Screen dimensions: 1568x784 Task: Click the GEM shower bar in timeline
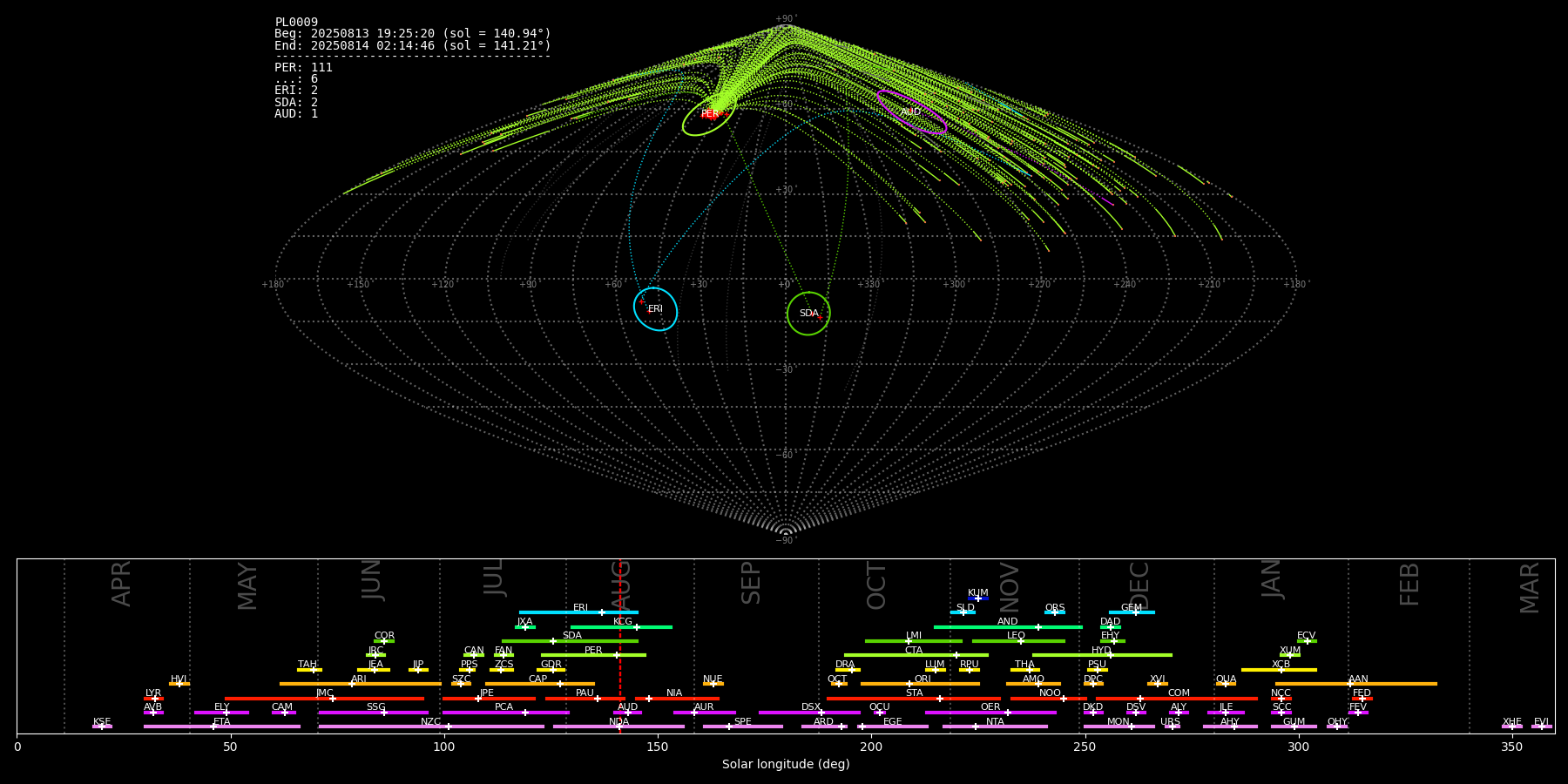pos(1132,612)
